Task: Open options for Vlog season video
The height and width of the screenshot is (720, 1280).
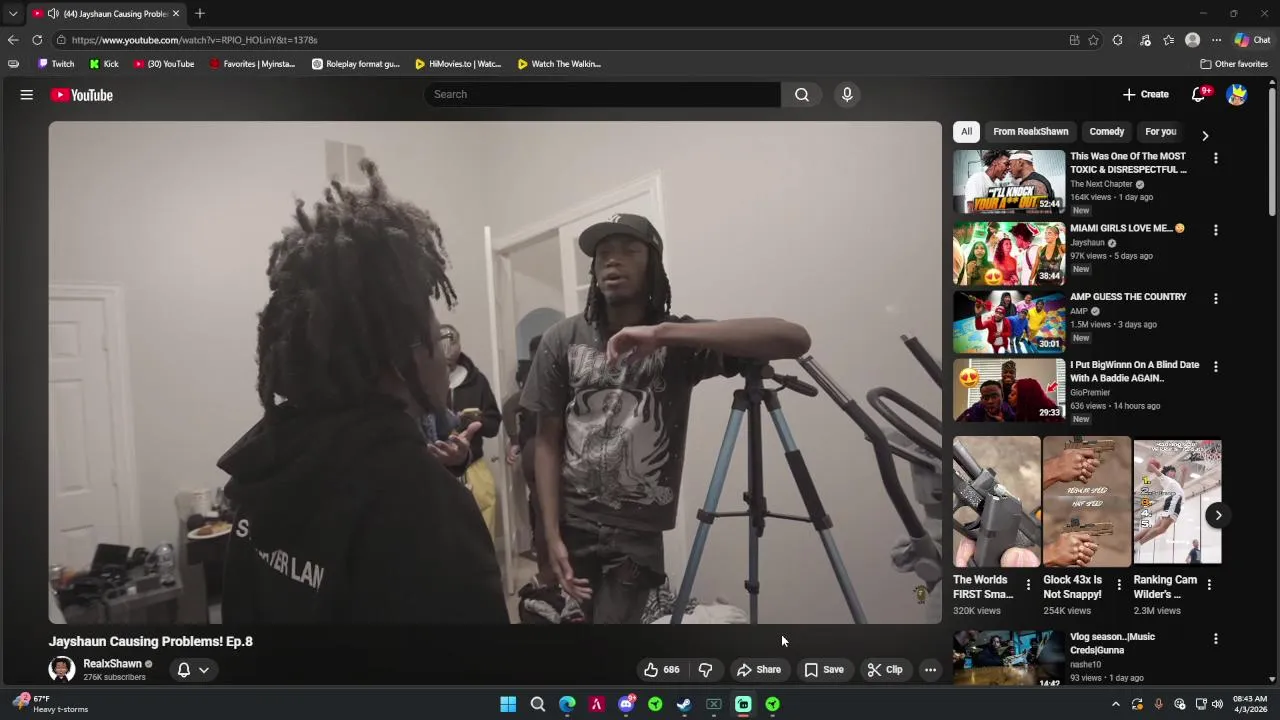Action: coord(1216,639)
